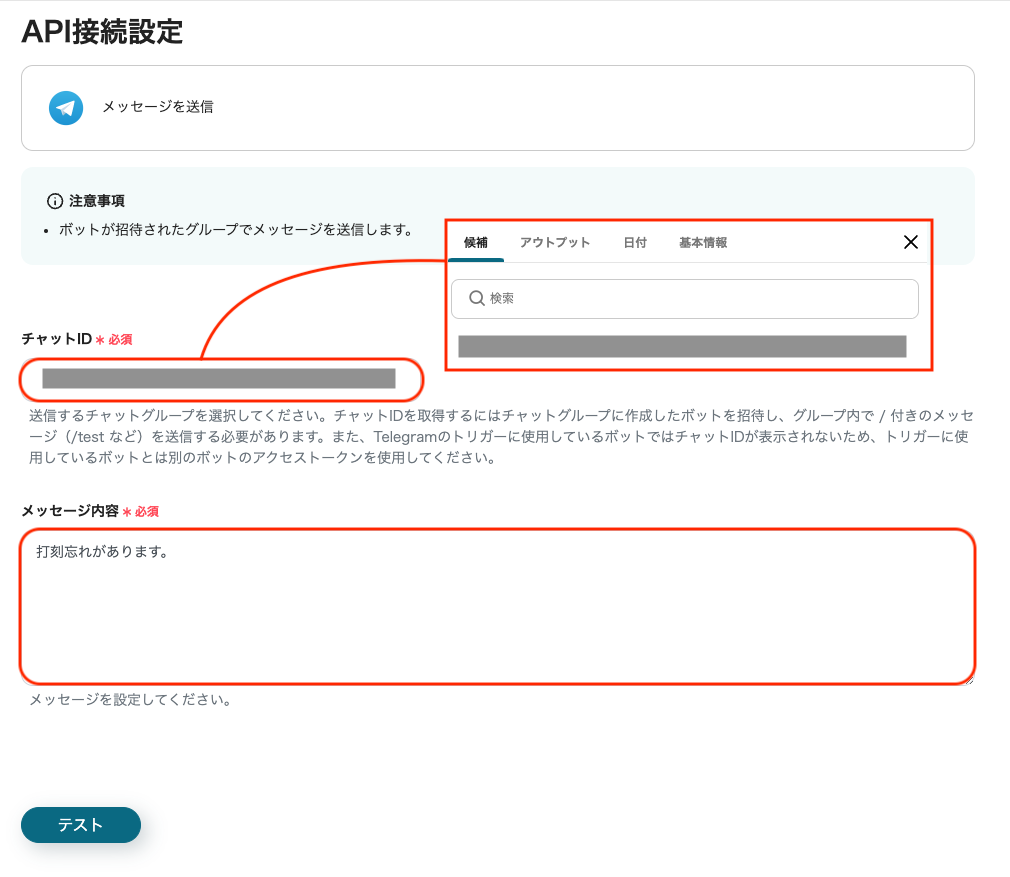Close the candidate popup with X
This screenshot has height=877, width=1010.
911,242
